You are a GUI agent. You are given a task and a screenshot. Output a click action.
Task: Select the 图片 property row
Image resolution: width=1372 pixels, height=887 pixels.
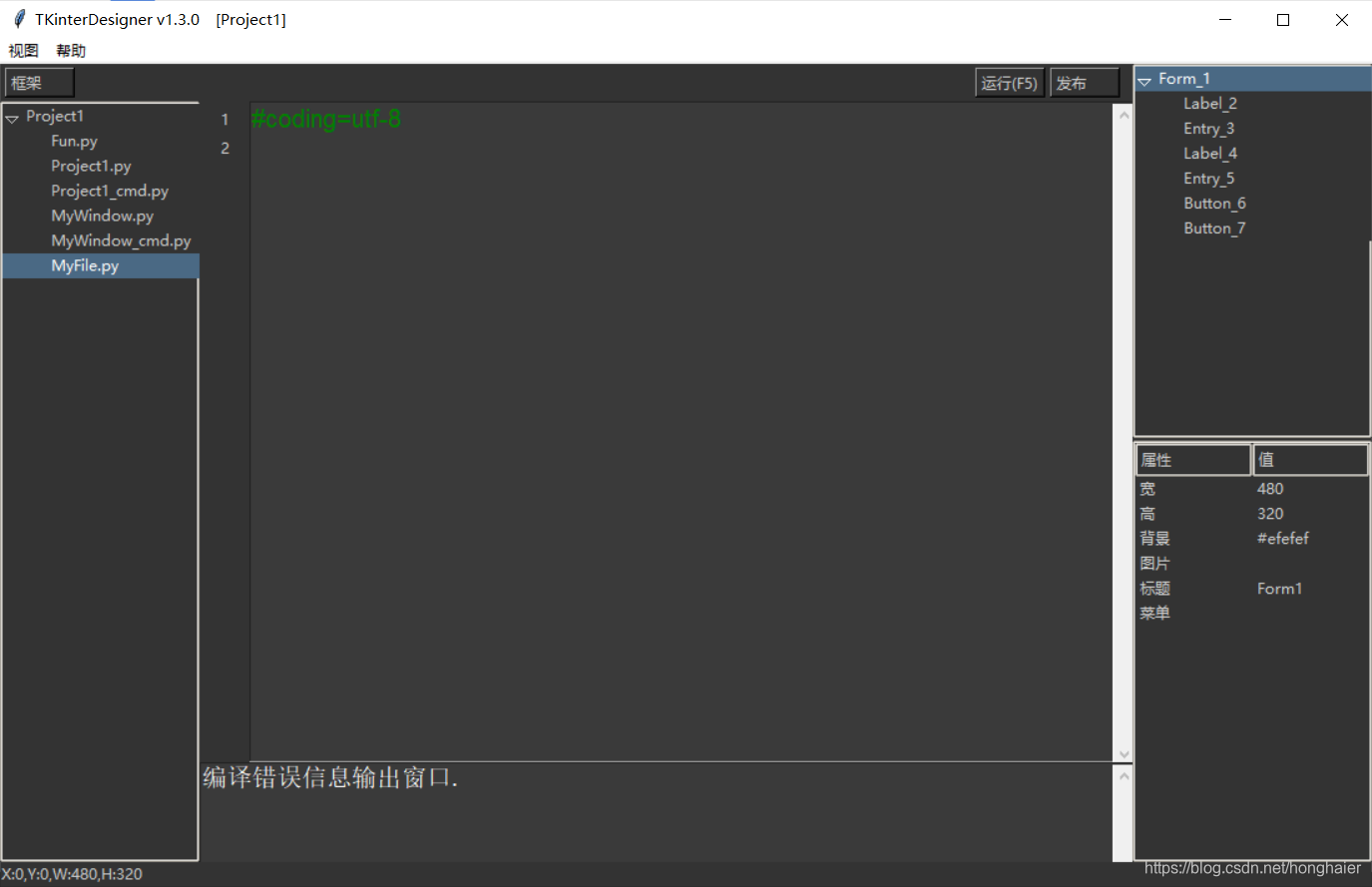coord(1252,564)
